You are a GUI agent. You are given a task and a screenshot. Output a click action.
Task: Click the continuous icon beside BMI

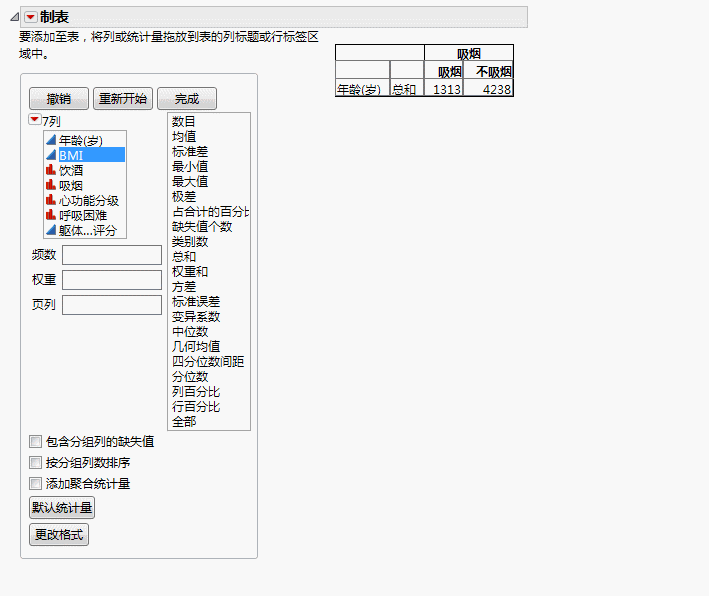click(51, 155)
